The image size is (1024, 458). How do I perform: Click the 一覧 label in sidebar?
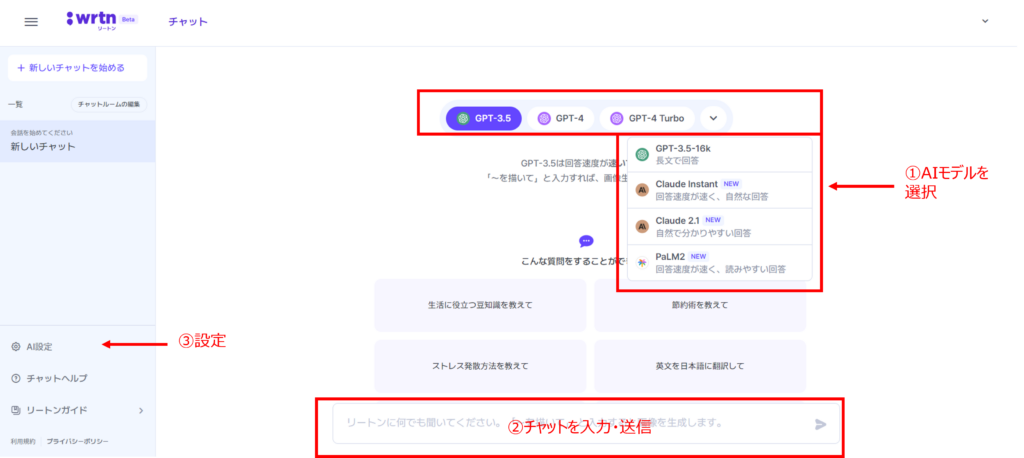tap(15, 105)
